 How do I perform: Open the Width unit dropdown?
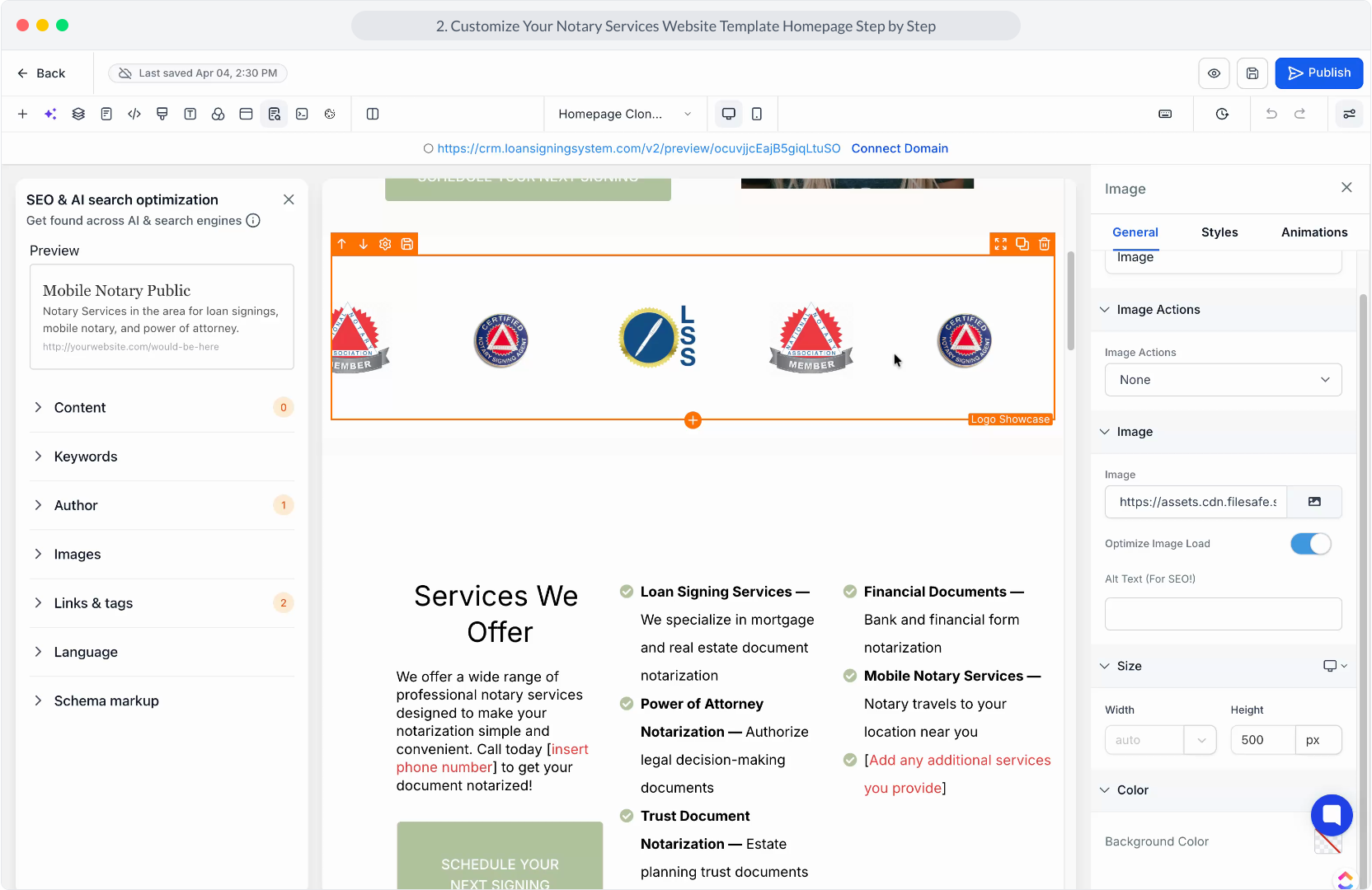[x=1200, y=740]
